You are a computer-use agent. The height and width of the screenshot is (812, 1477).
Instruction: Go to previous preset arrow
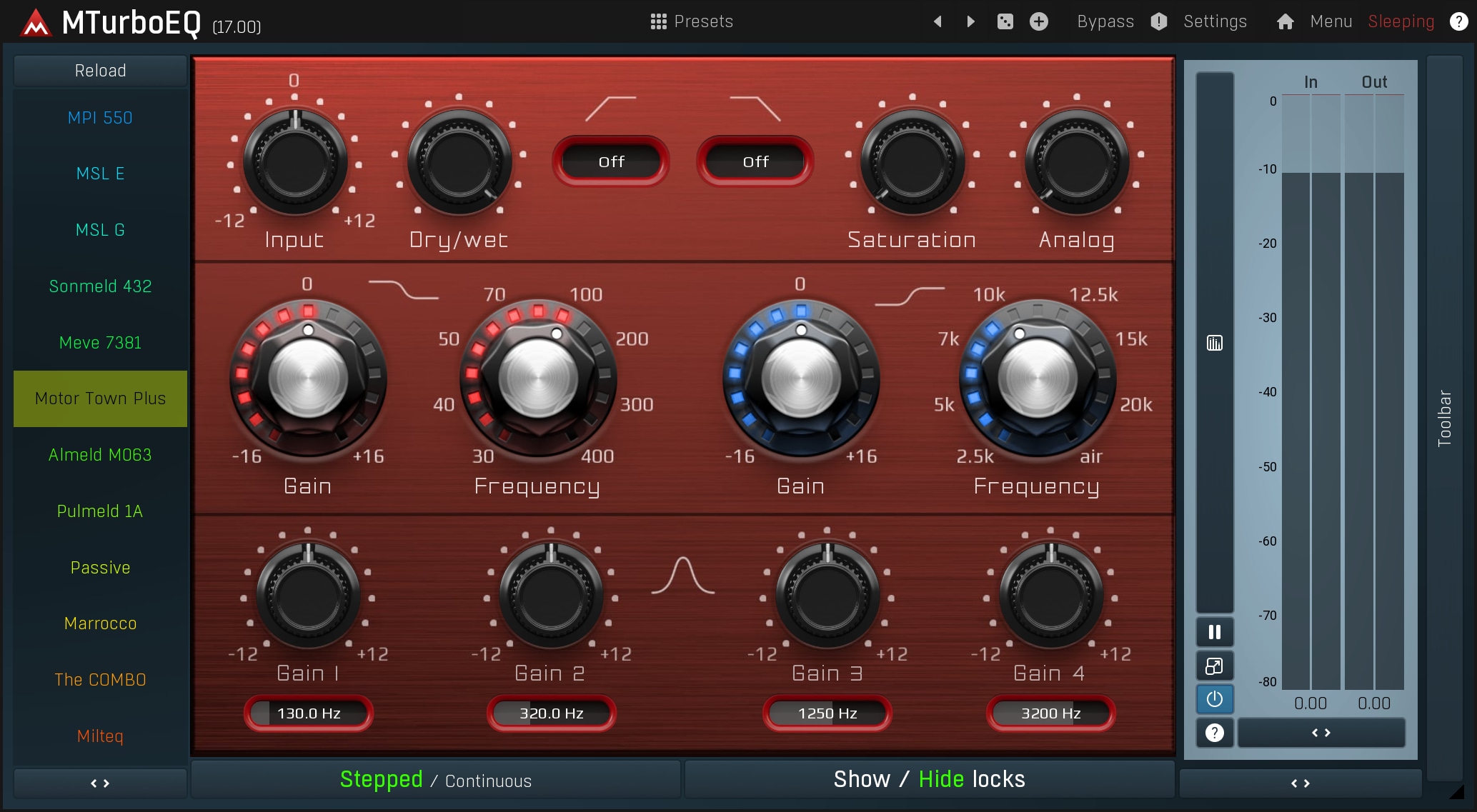[938, 21]
